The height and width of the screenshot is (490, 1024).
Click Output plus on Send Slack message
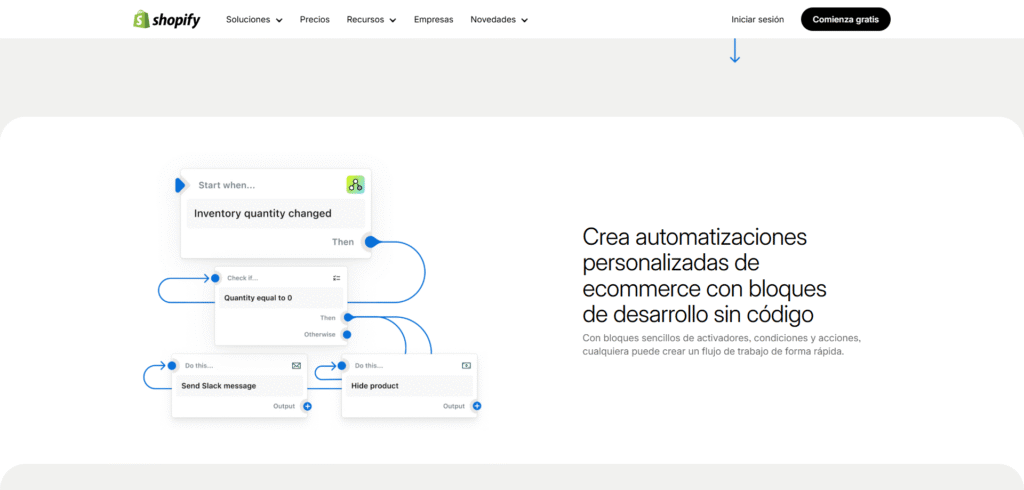308,406
